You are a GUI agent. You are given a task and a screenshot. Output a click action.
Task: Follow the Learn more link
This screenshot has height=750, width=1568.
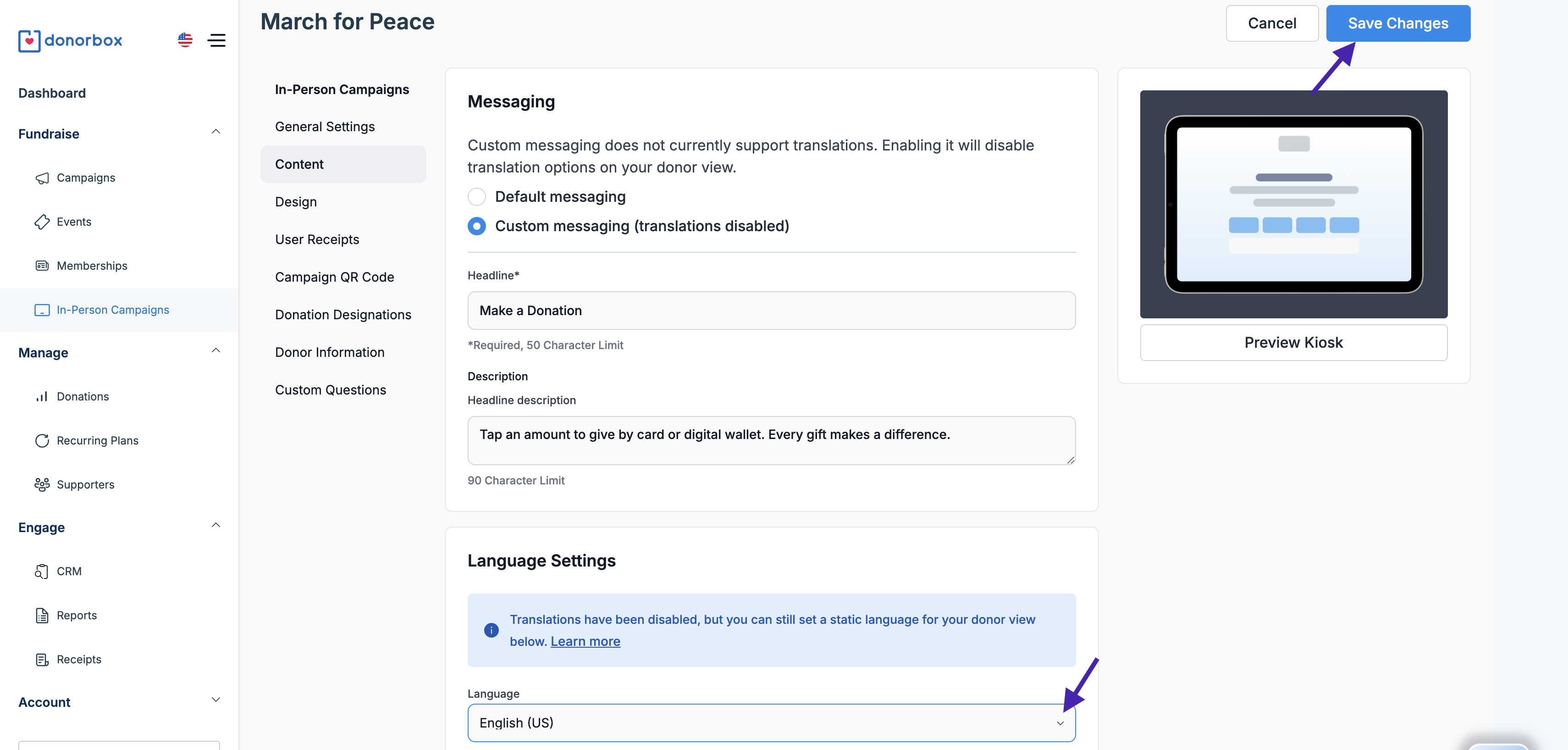click(x=585, y=642)
